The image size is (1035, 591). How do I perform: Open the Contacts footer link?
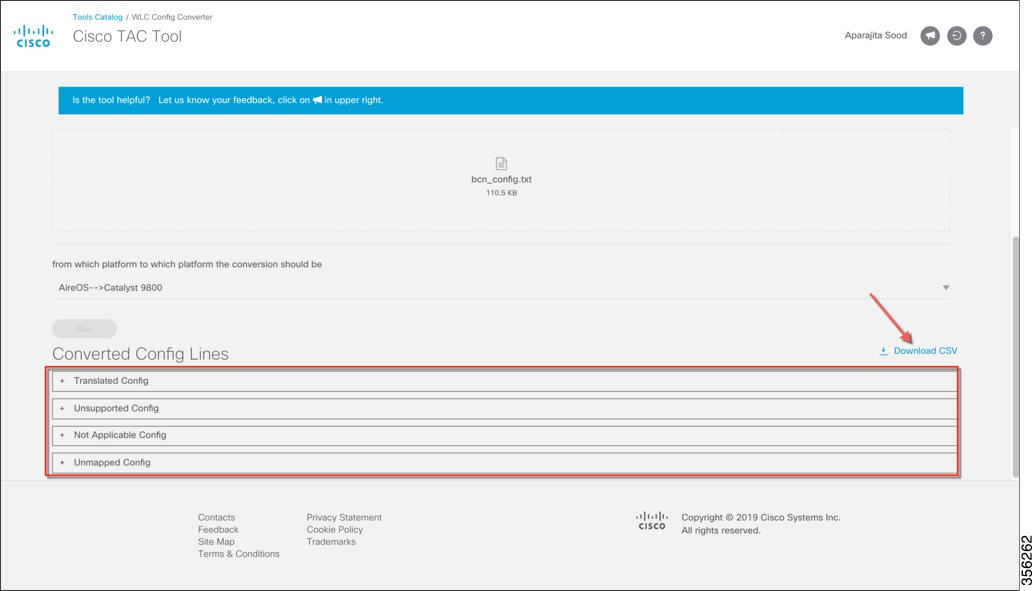click(x=217, y=518)
